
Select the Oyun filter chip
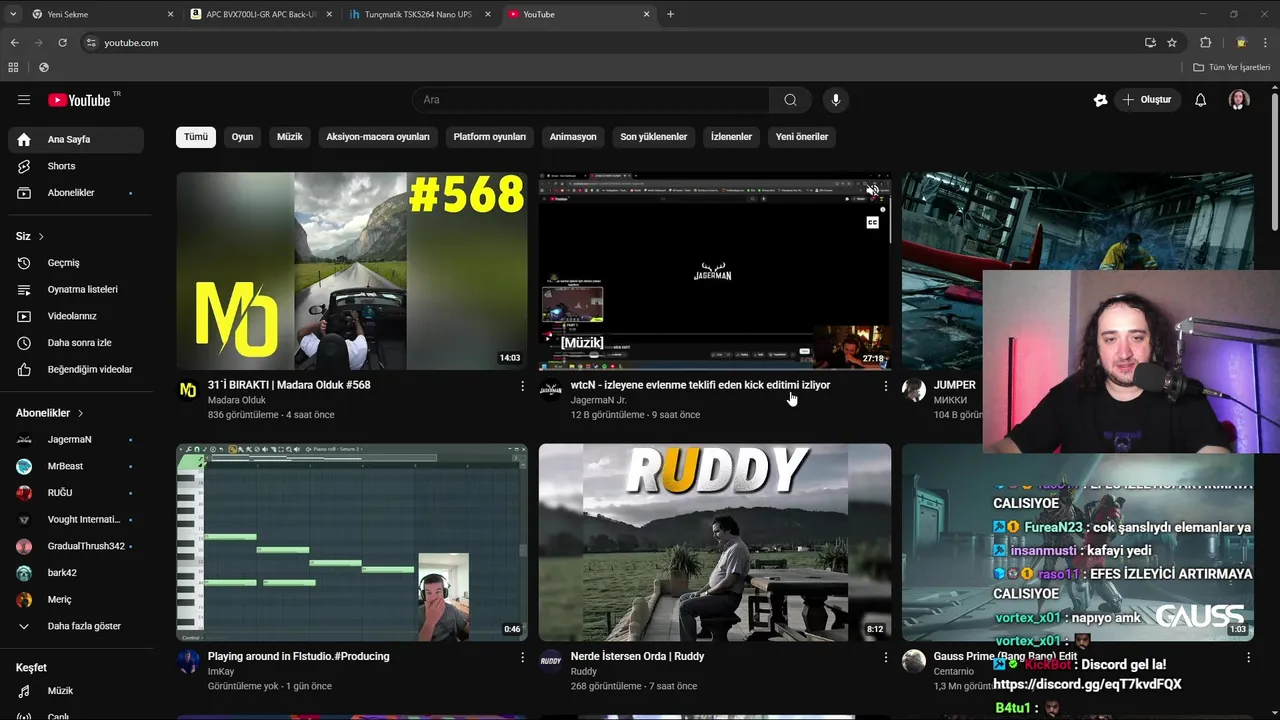pos(243,137)
